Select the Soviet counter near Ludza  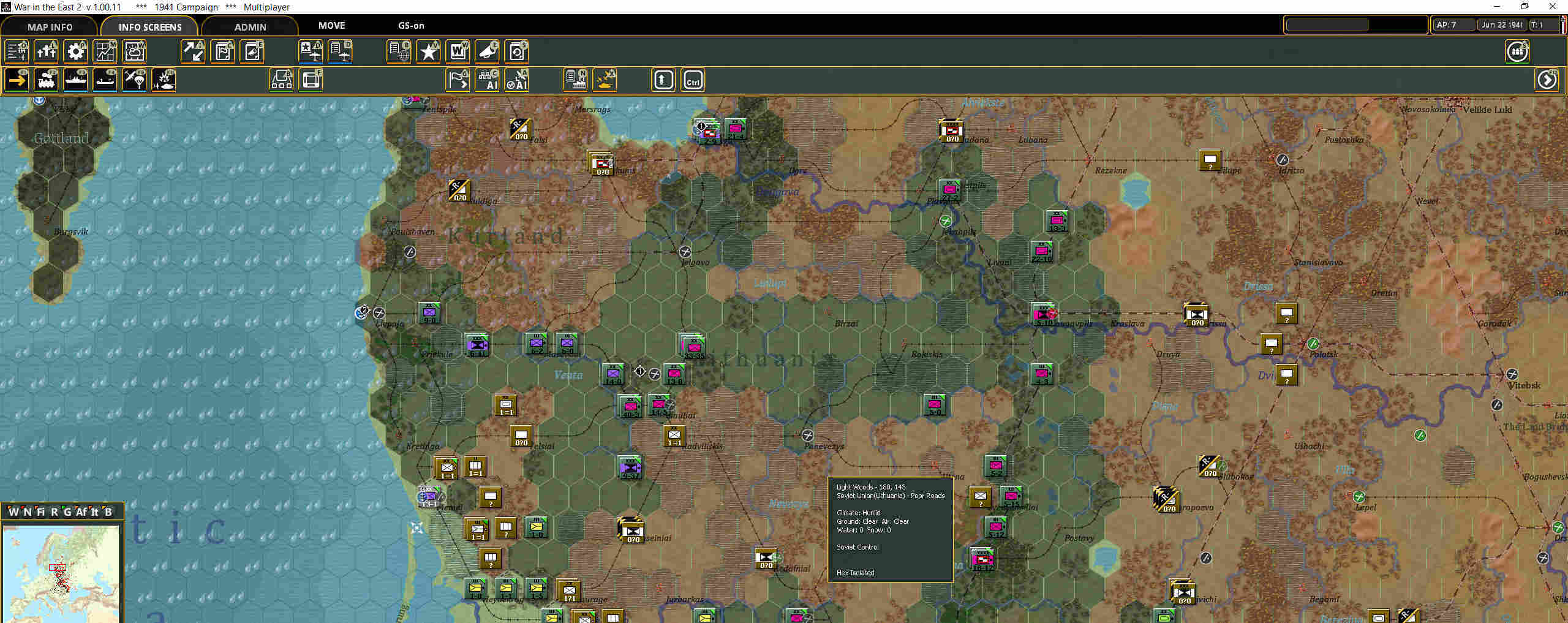click(x=1210, y=161)
